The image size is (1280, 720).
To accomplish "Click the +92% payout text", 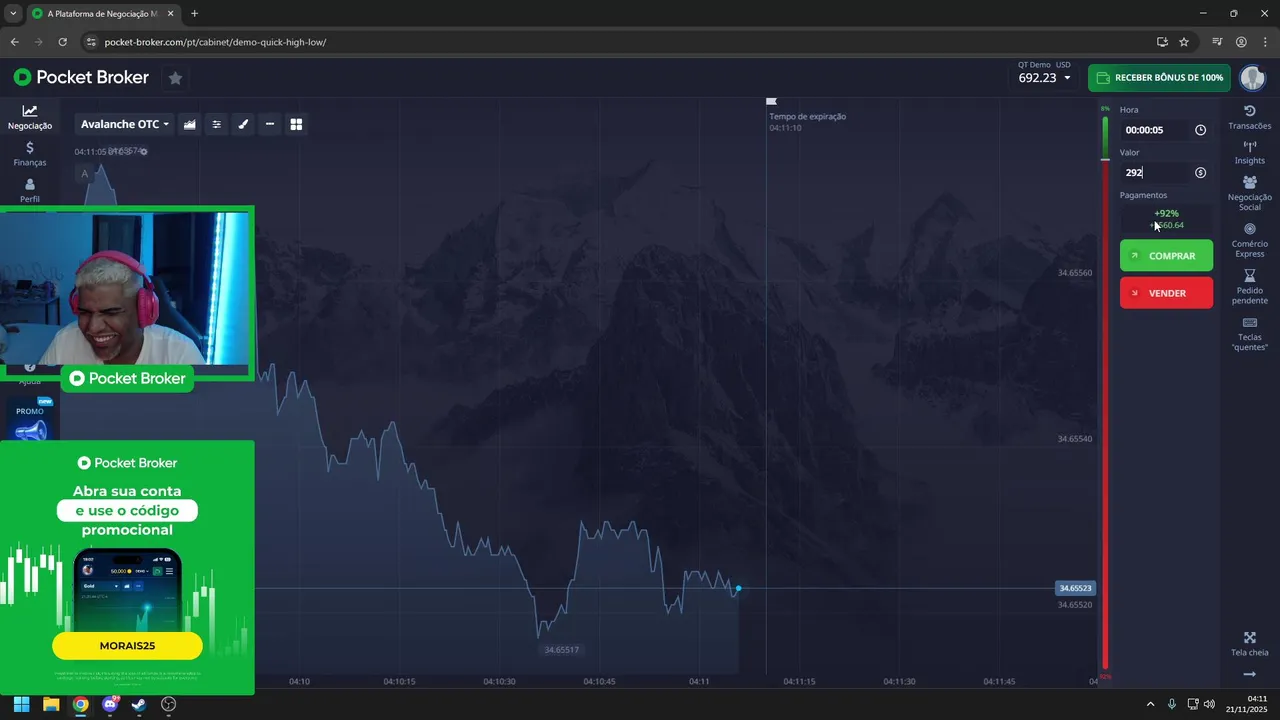I will (1166, 213).
